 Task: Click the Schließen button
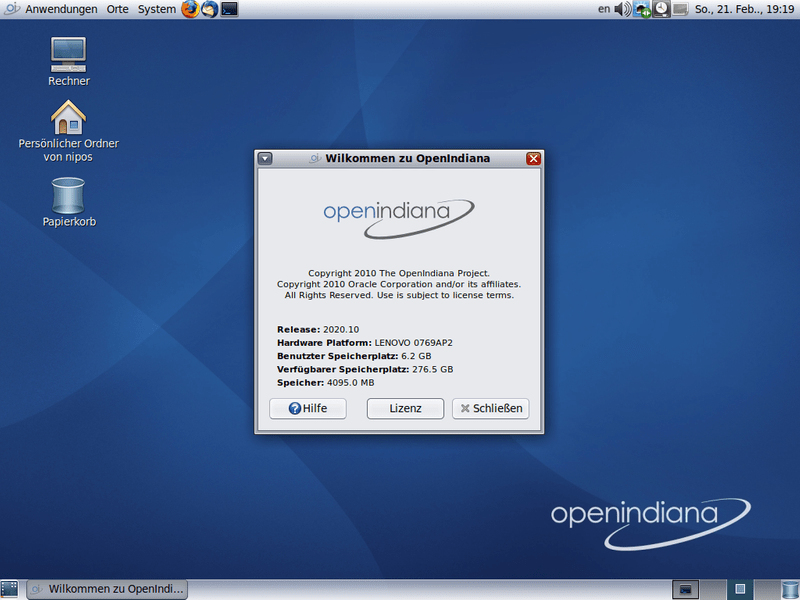[490, 408]
